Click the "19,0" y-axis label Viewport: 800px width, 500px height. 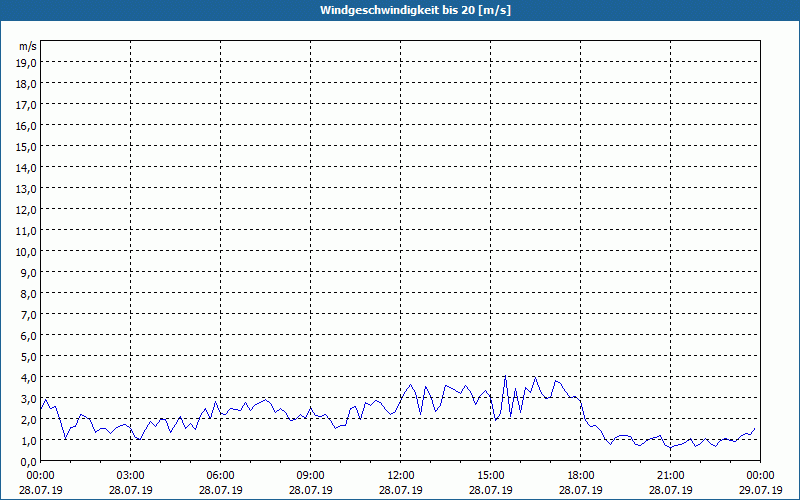pyautogui.click(x=27, y=63)
